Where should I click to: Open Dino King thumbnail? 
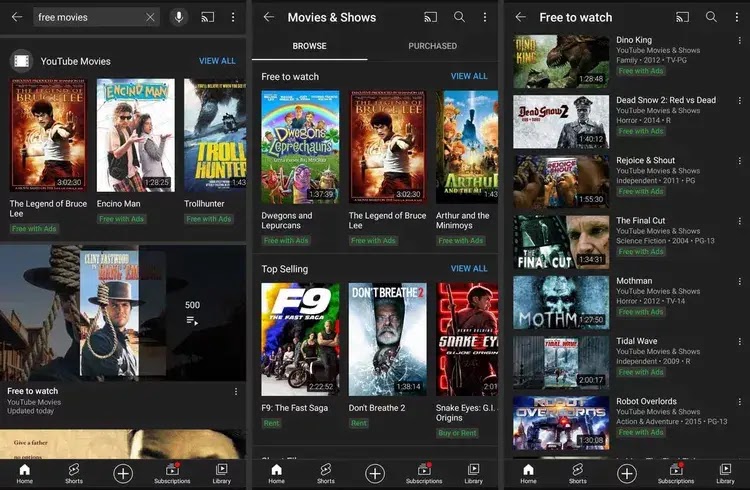(x=561, y=61)
